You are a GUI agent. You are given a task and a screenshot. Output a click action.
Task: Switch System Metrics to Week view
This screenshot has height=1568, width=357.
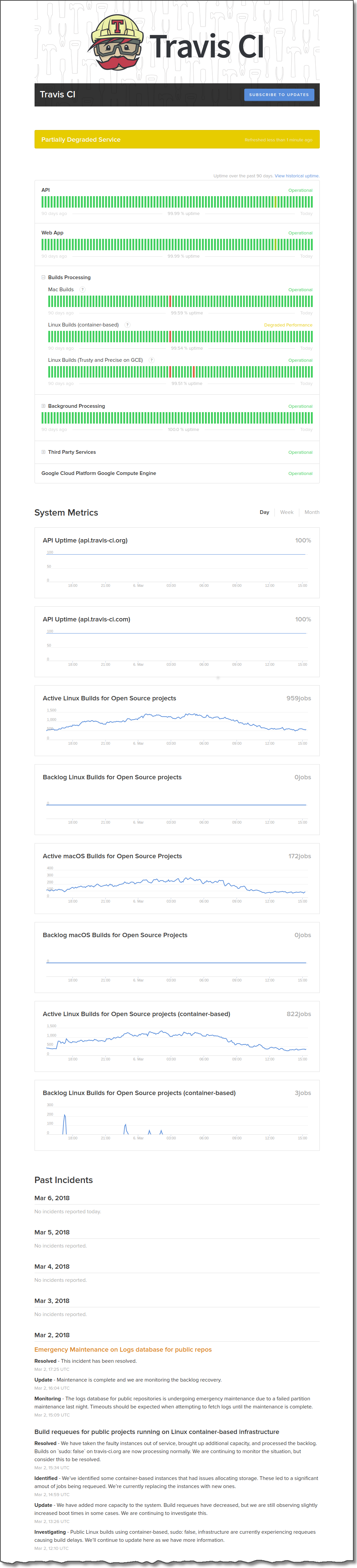287,513
